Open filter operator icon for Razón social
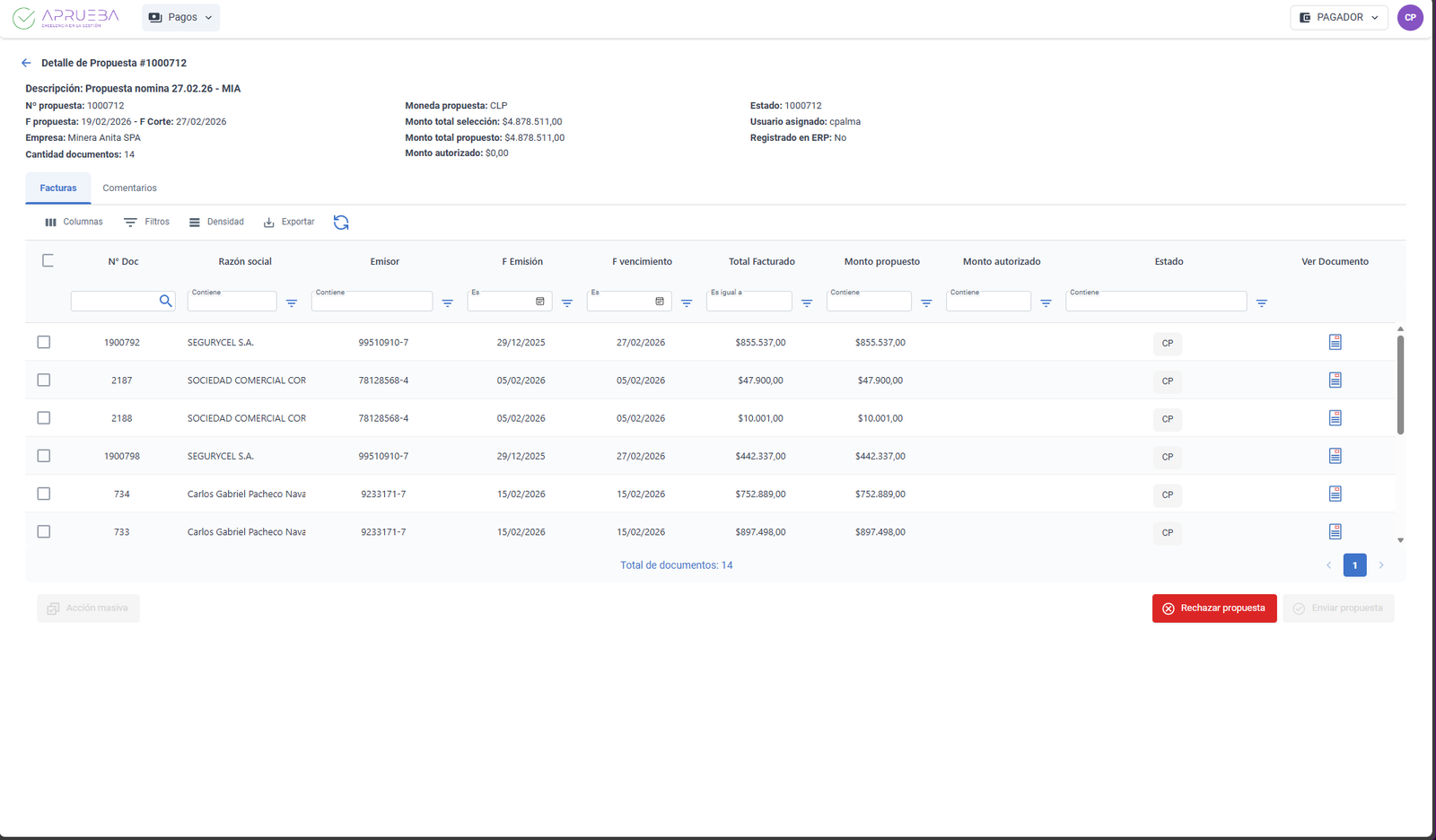Image resolution: width=1436 pixels, height=840 pixels. click(292, 303)
